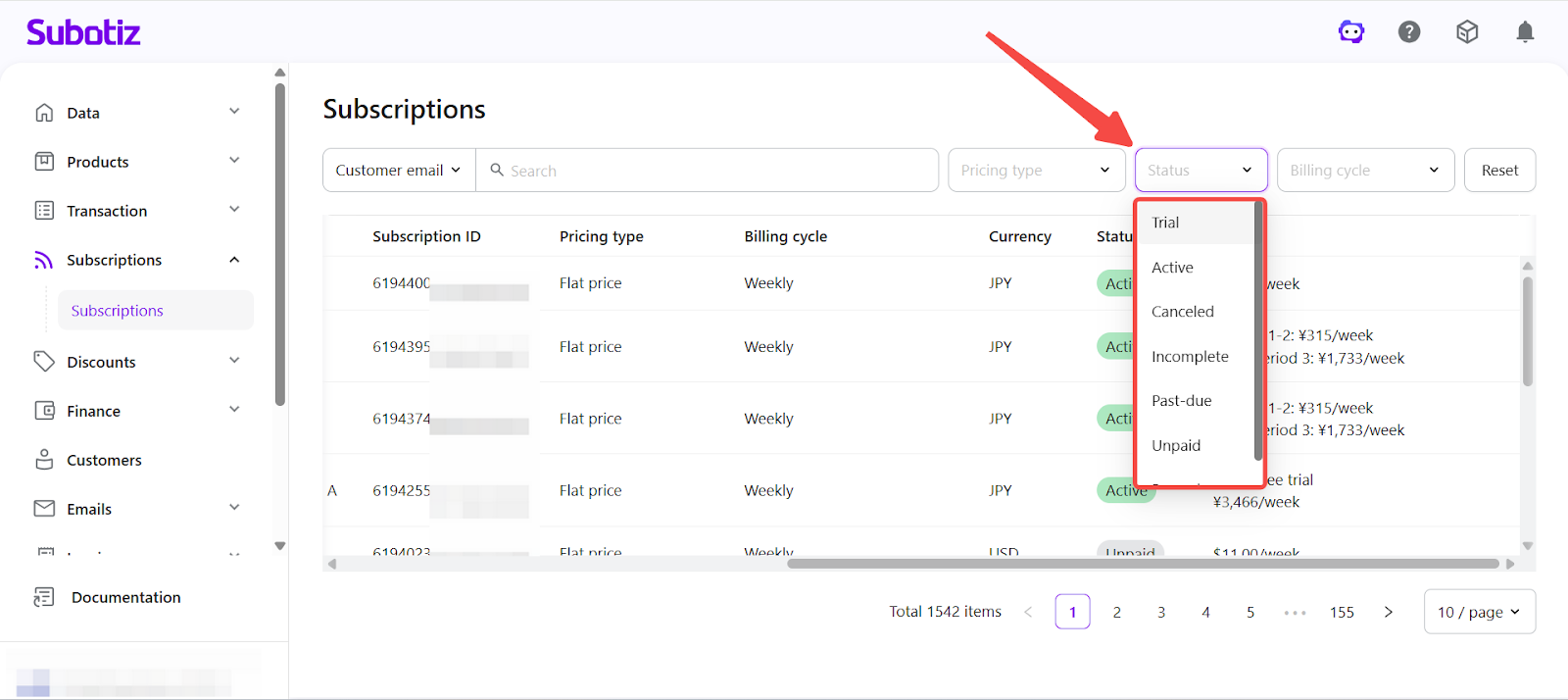Click the table's horizontal scrollbar
This screenshot has width=1568, height=700.
tap(1142, 564)
